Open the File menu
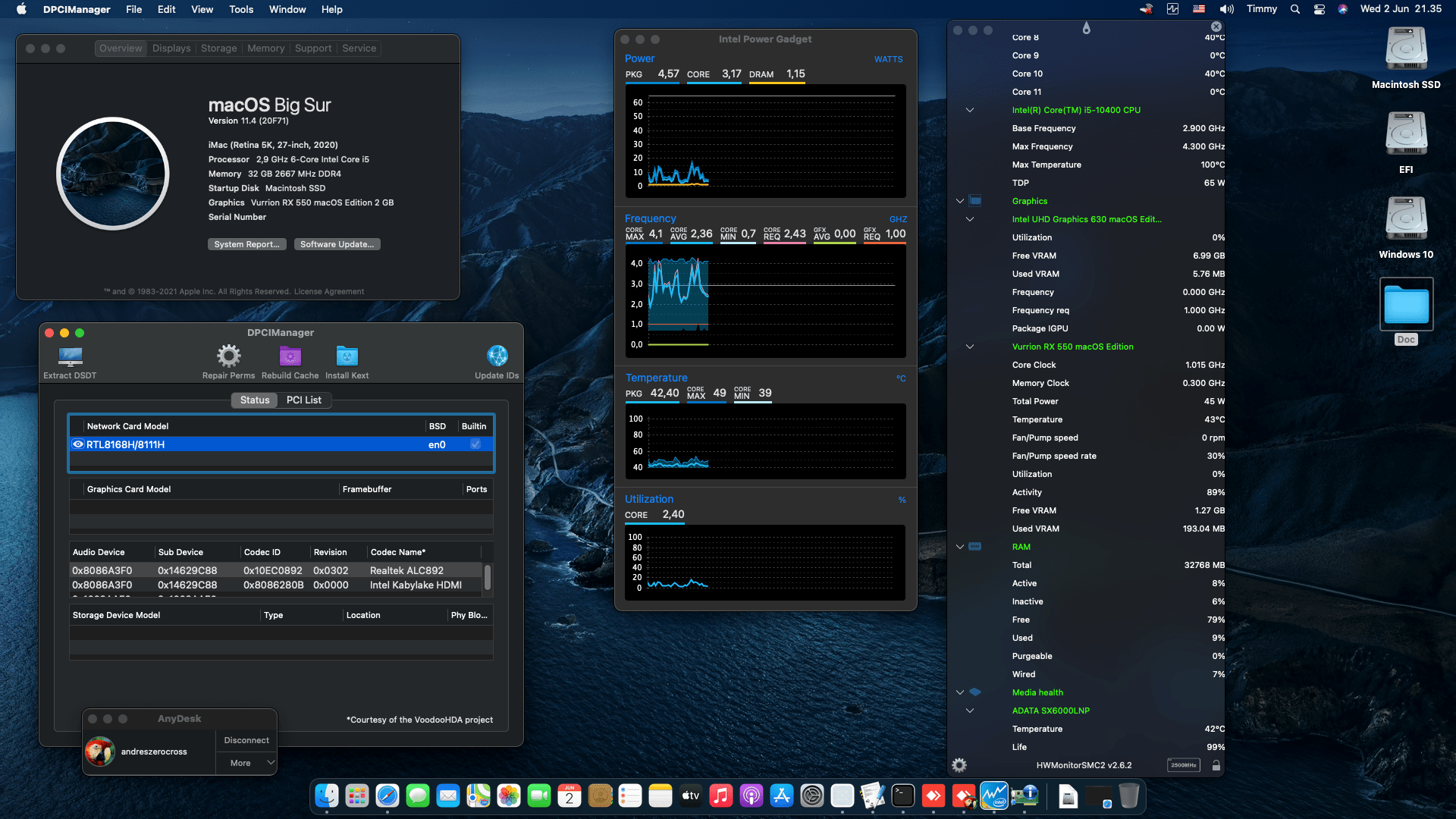 134,9
